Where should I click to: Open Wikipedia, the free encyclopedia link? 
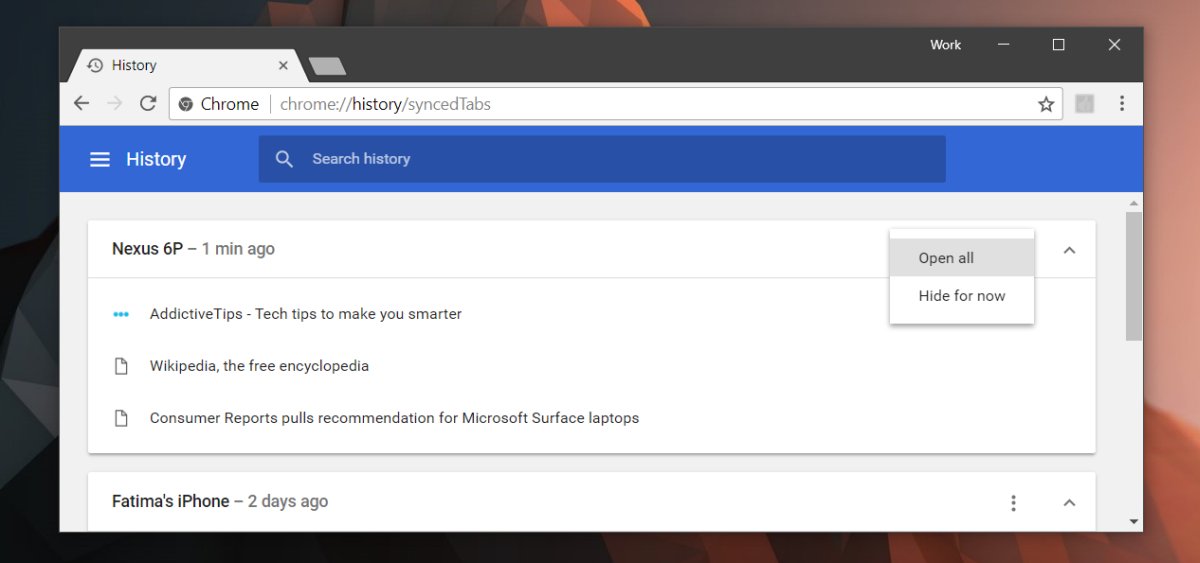tap(259, 366)
